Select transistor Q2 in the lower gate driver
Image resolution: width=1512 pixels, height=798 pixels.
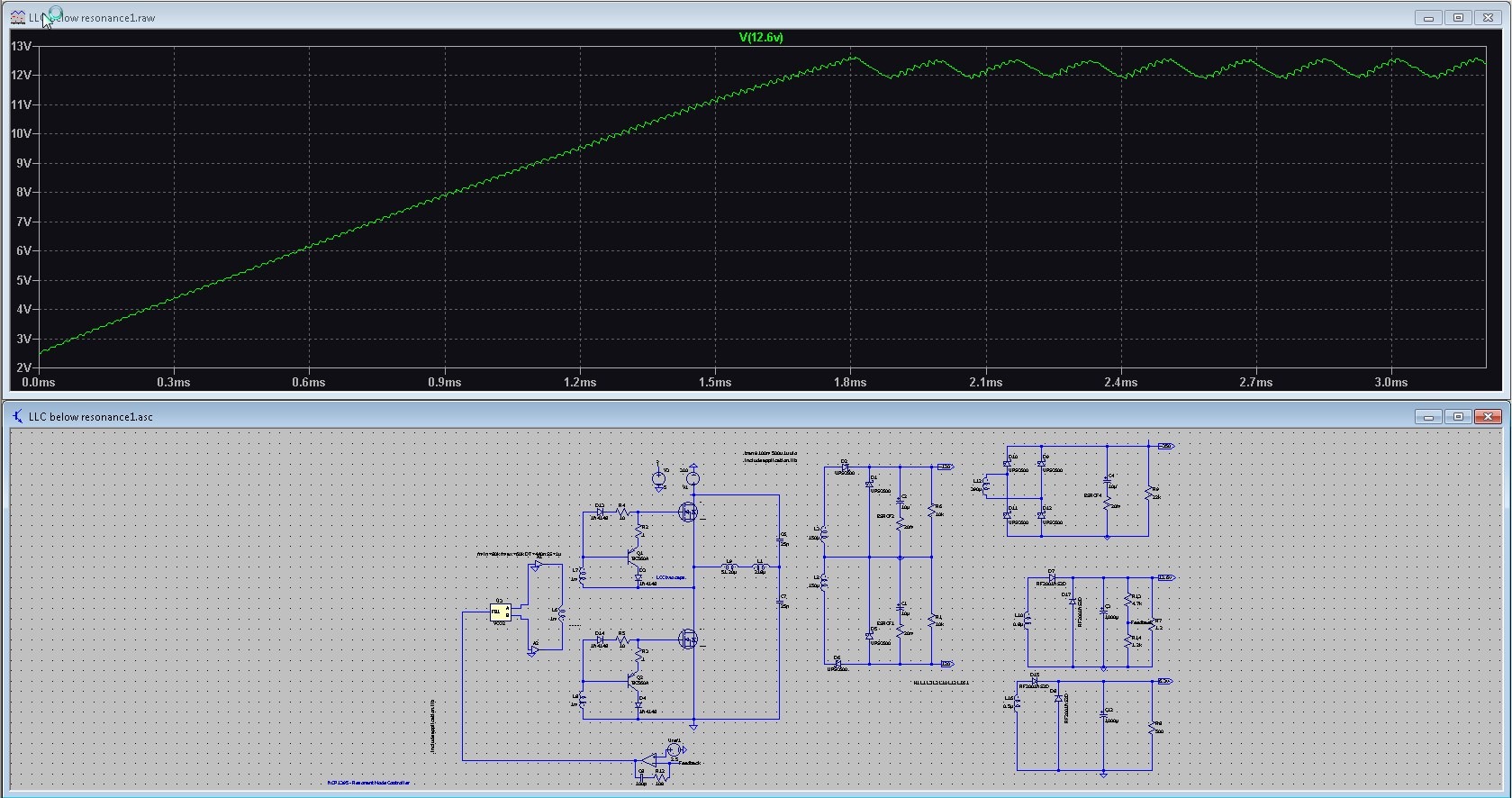coord(633,681)
